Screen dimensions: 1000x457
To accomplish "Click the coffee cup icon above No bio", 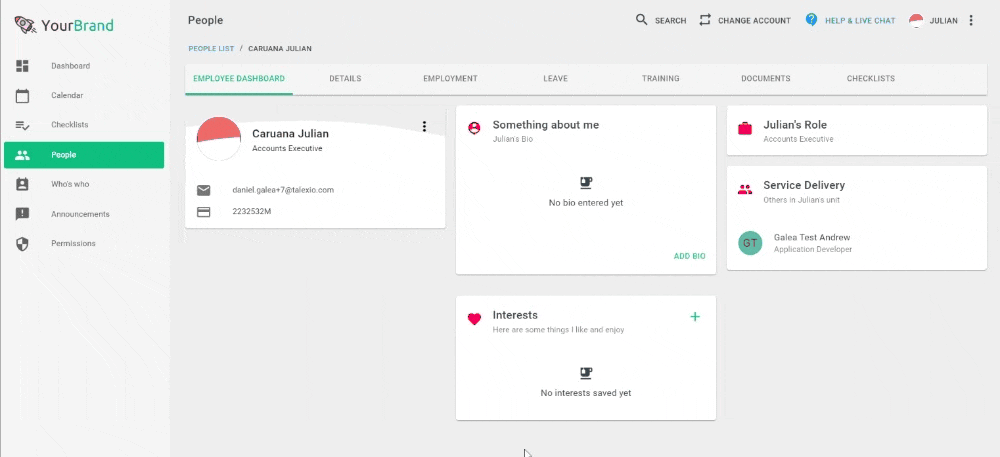I will pos(585,183).
